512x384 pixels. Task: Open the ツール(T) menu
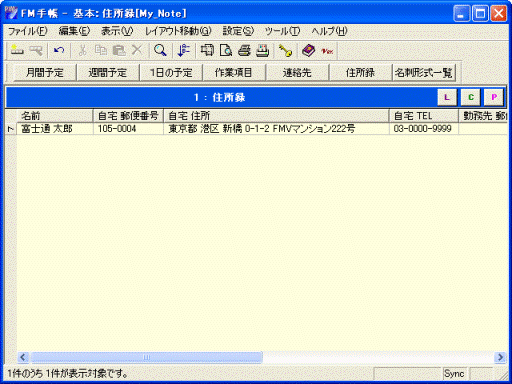click(x=282, y=31)
